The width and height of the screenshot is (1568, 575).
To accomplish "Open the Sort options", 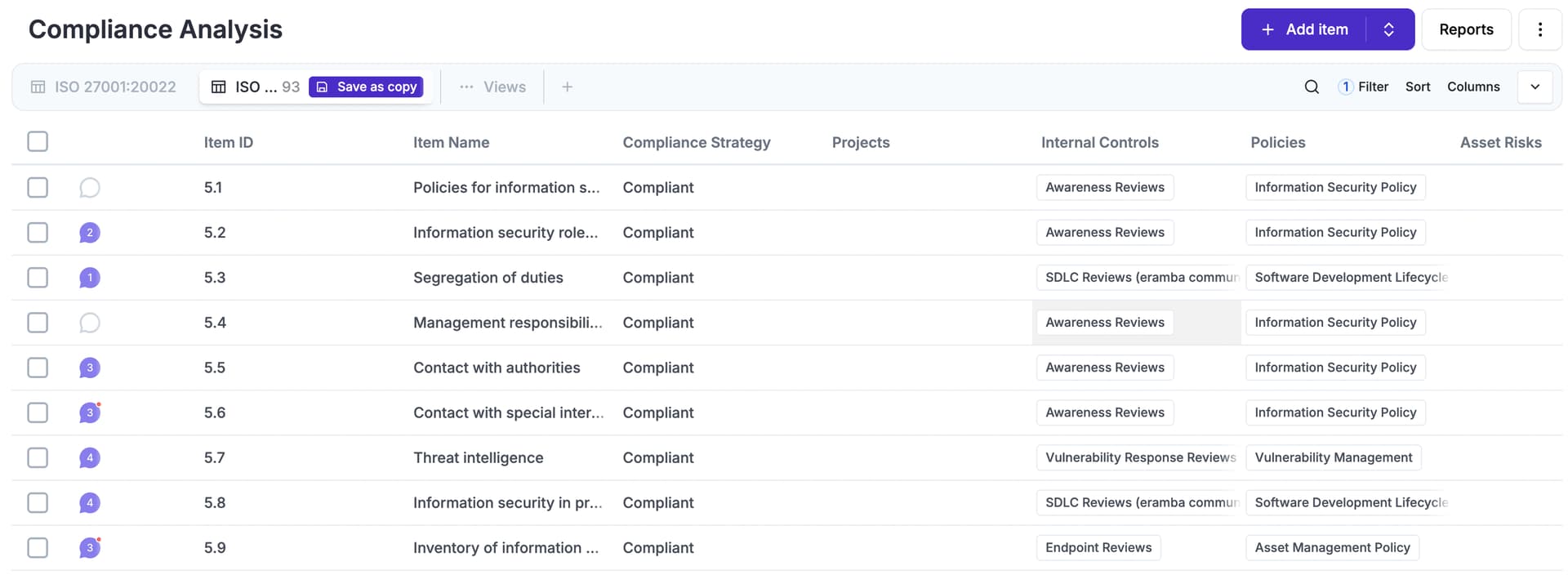I will pyautogui.click(x=1418, y=87).
